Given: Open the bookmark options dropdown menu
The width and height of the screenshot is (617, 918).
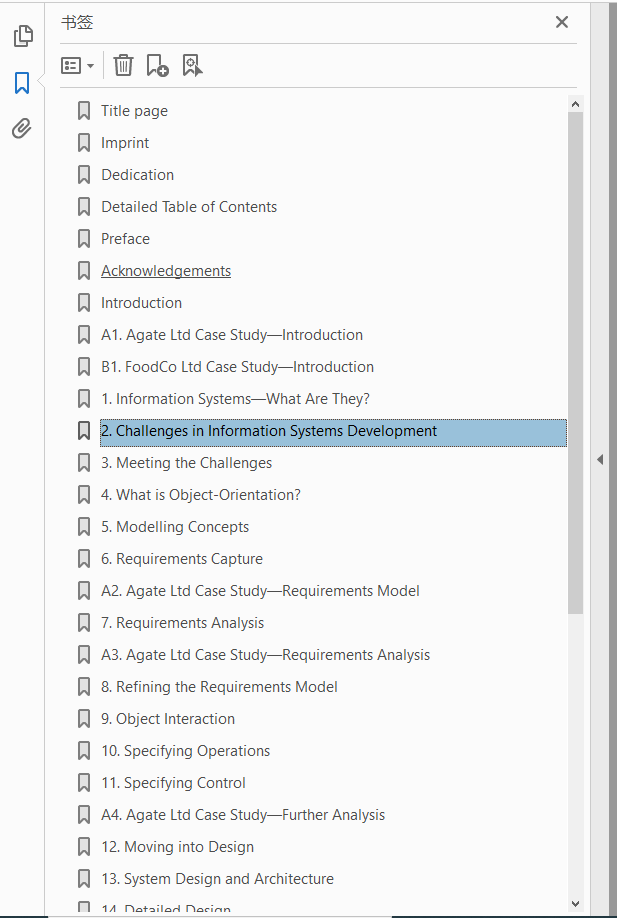Looking at the screenshot, I should tap(77, 66).
